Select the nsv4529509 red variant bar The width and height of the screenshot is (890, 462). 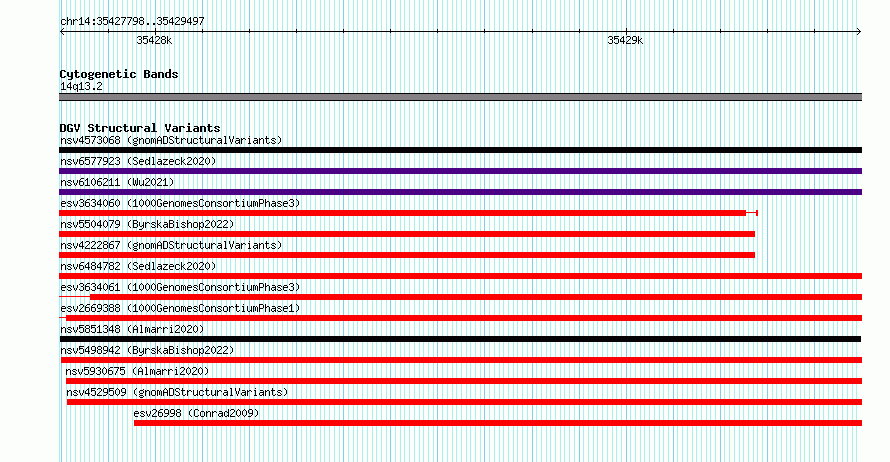tap(464, 402)
